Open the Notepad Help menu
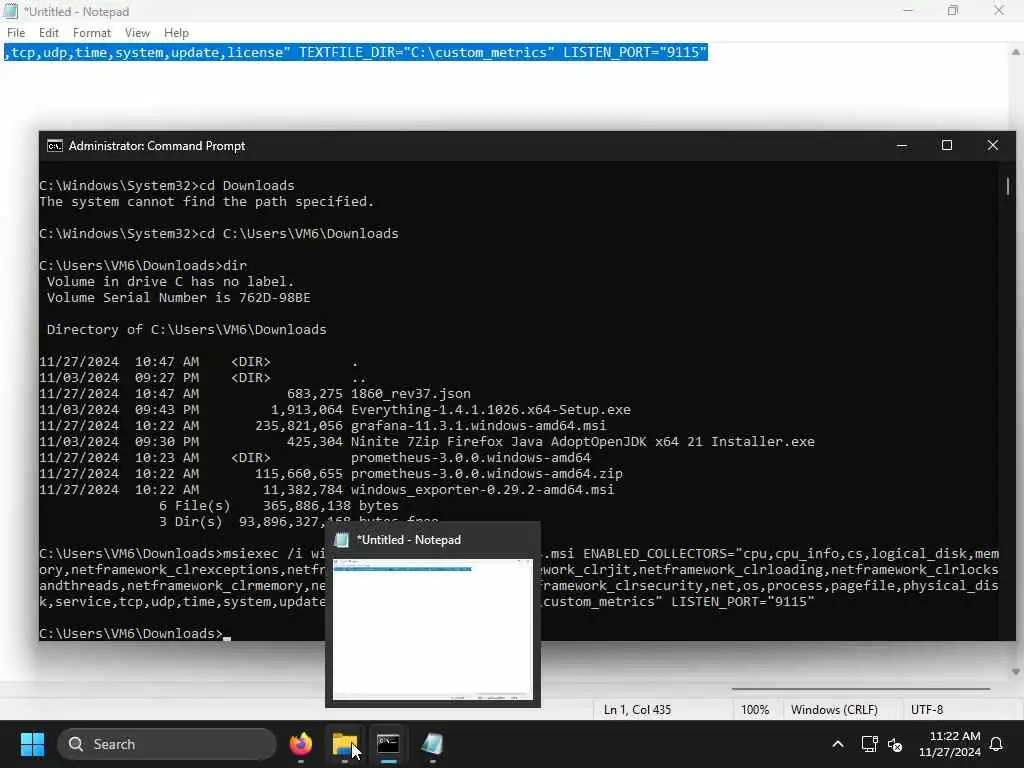Screen dimensions: 1024x768 pos(176,33)
